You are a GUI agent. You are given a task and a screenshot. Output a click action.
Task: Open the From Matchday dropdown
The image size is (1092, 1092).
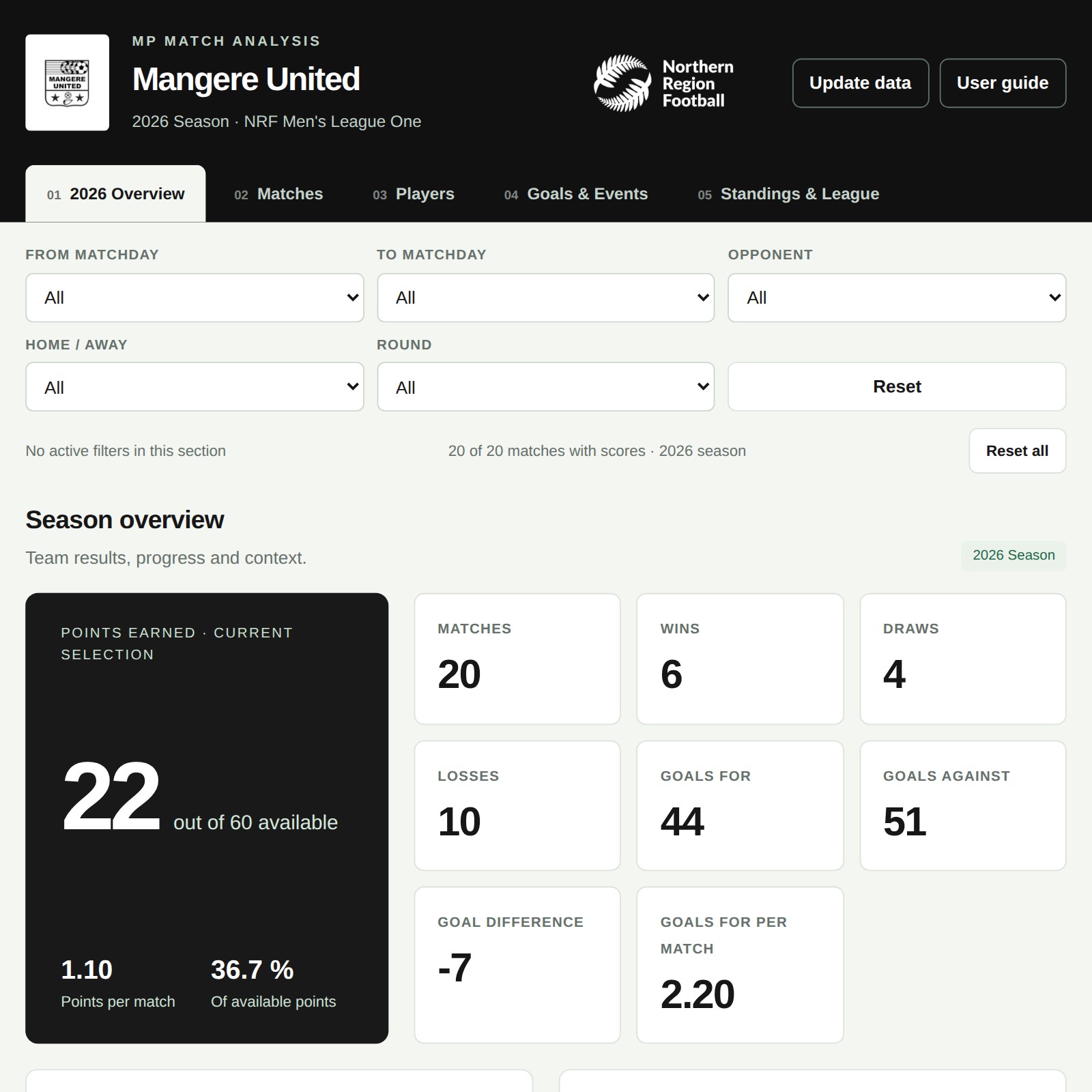195,298
